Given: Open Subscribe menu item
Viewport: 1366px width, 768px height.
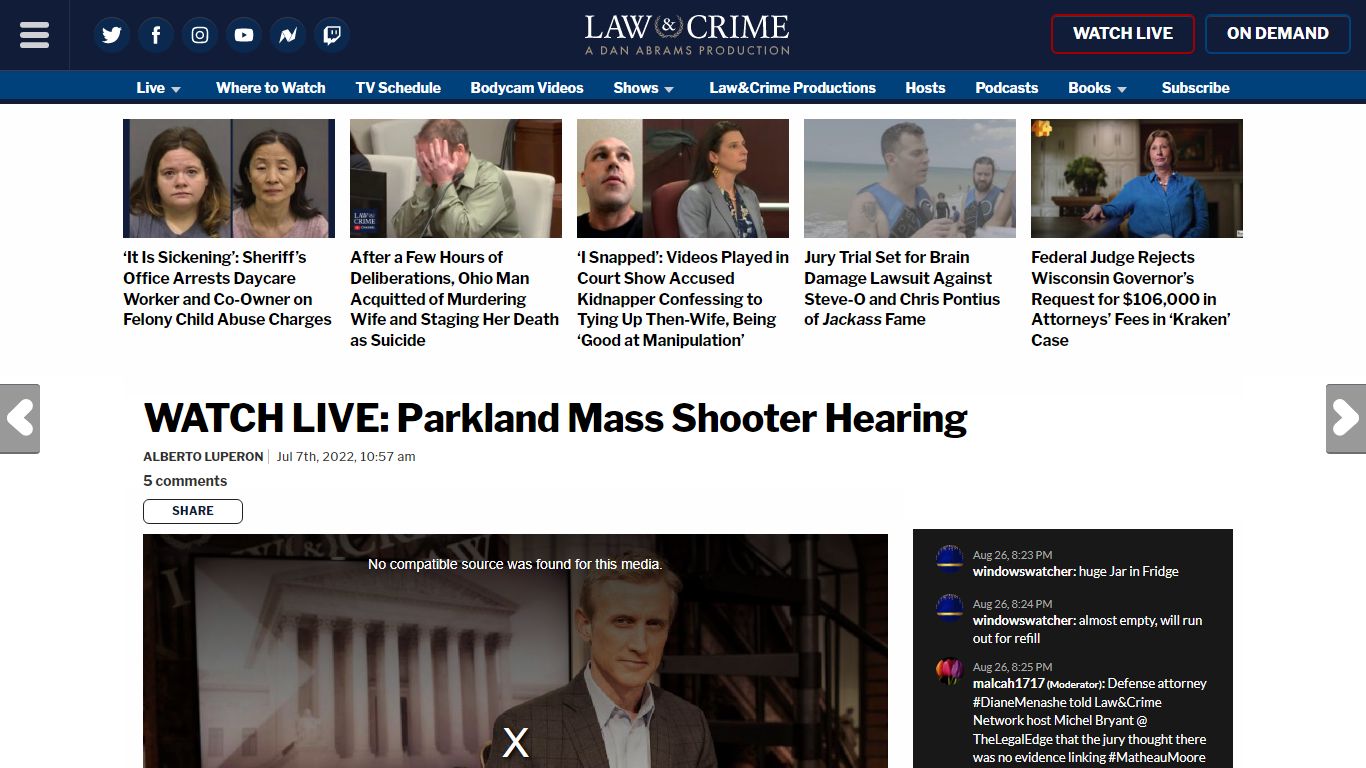Looking at the screenshot, I should point(1195,88).
